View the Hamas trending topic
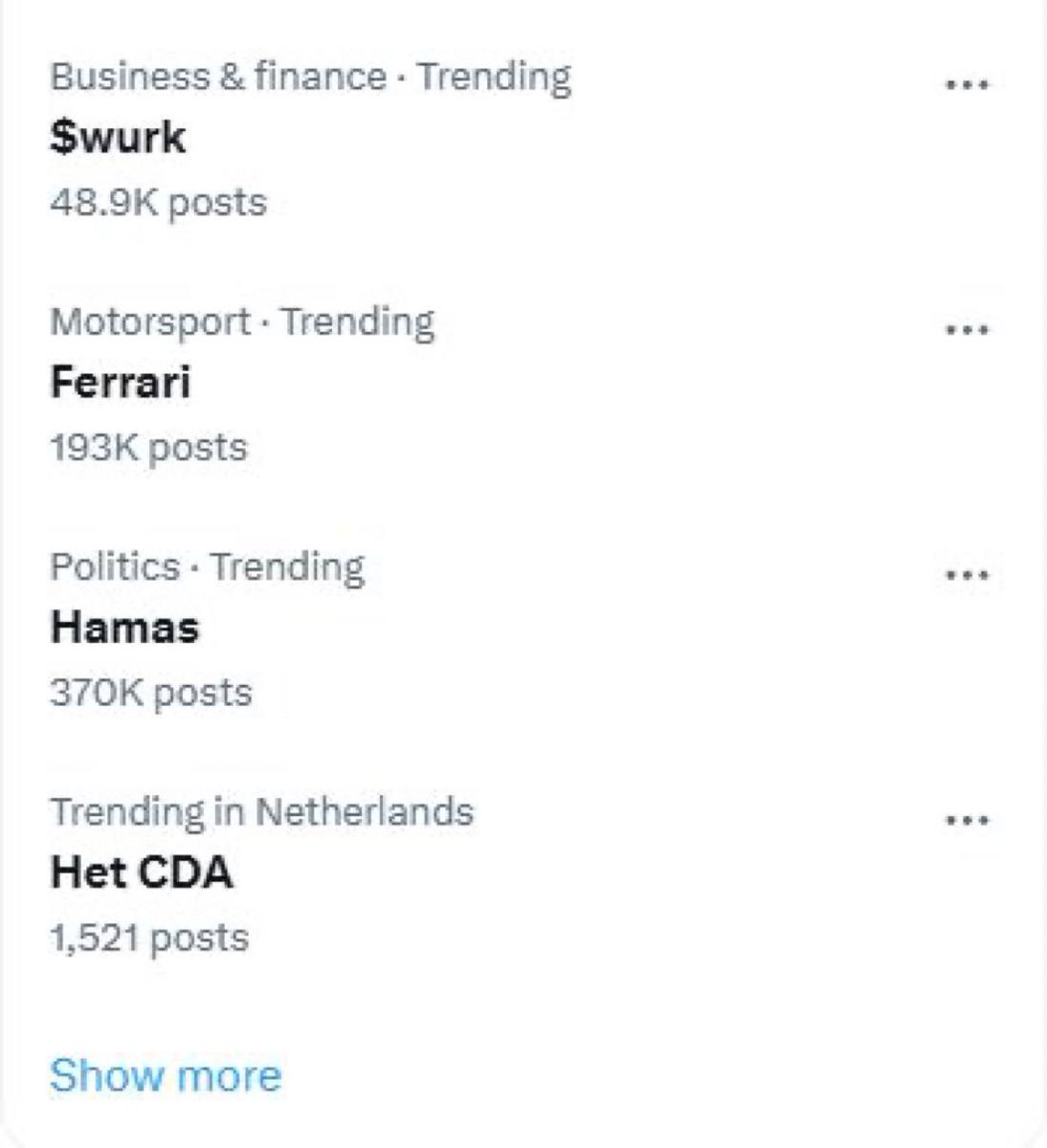Viewport: 1047px width, 1148px height. [x=124, y=628]
